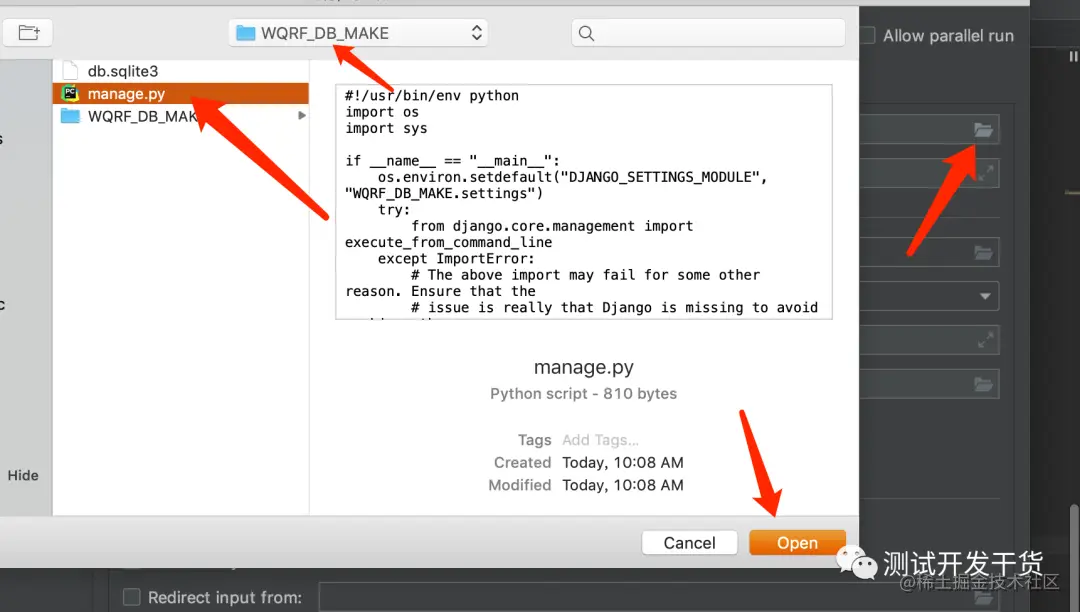Click the topmost browse folder icon in run configuration
This screenshot has width=1080, height=612.
[x=983, y=130]
